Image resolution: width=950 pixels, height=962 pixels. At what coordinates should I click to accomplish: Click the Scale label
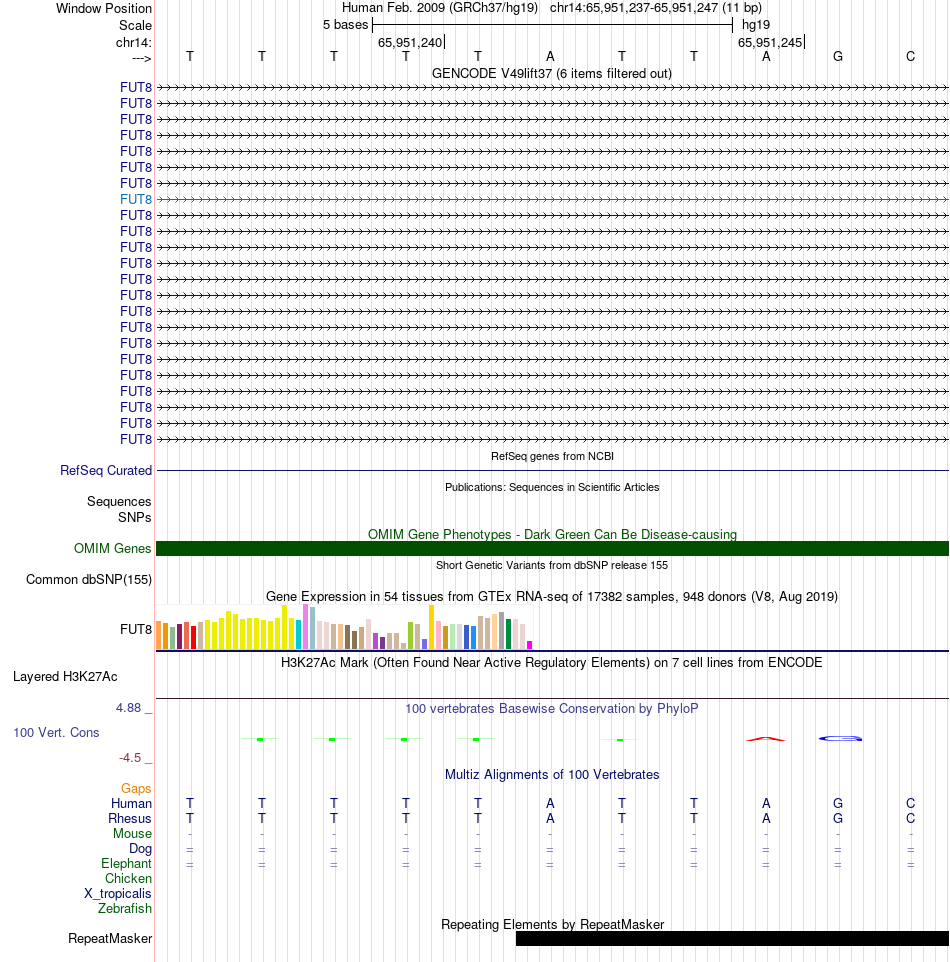click(135, 26)
